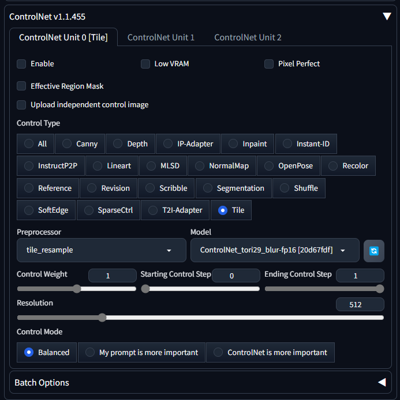
Task: Select the OpenPose control type
Action: (288, 166)
